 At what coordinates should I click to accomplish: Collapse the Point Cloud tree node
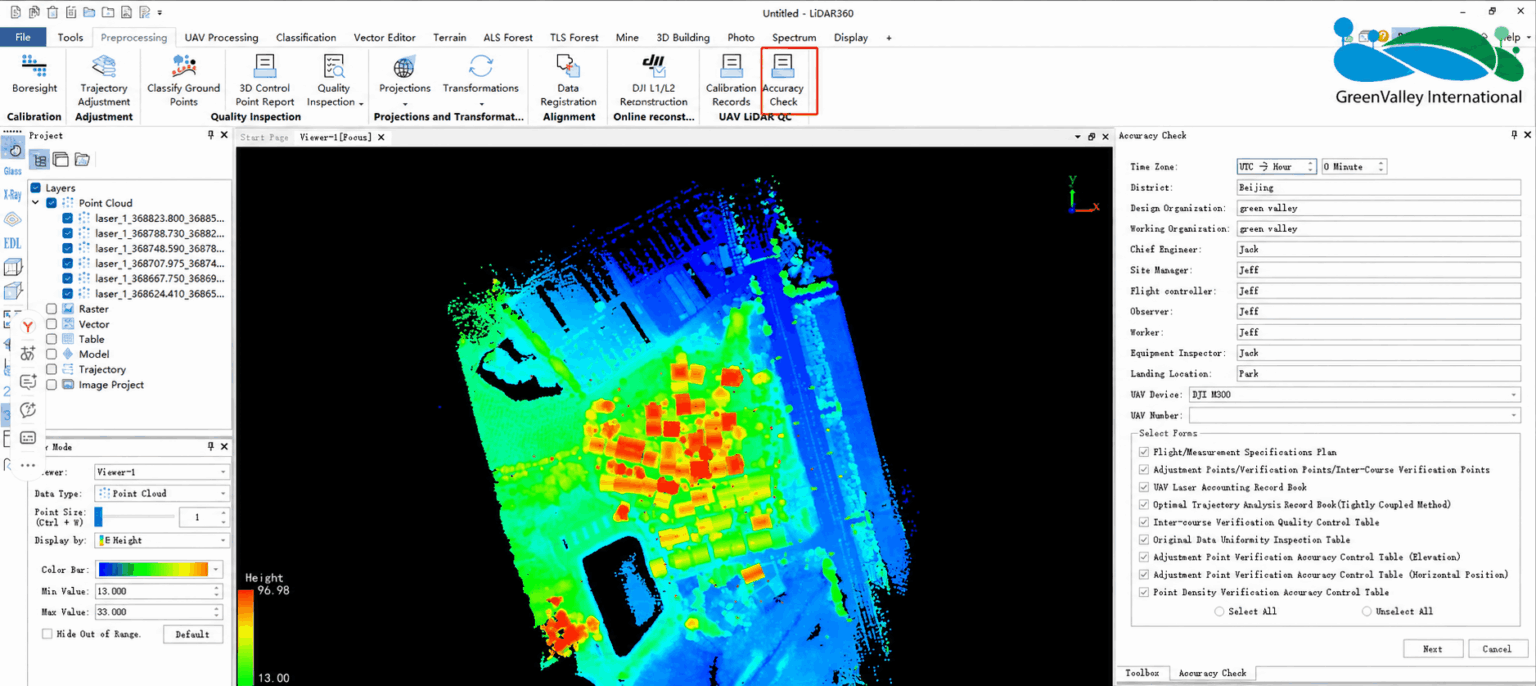tap(37, 203)
